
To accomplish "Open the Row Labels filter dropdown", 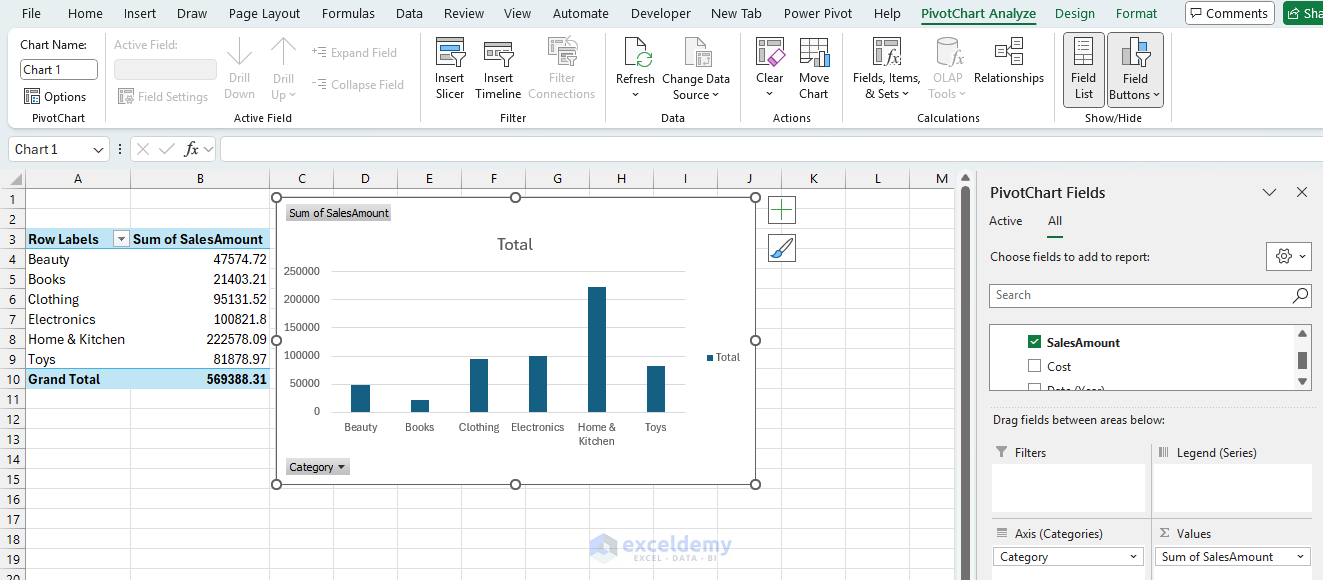I will (x=121, y=238).
